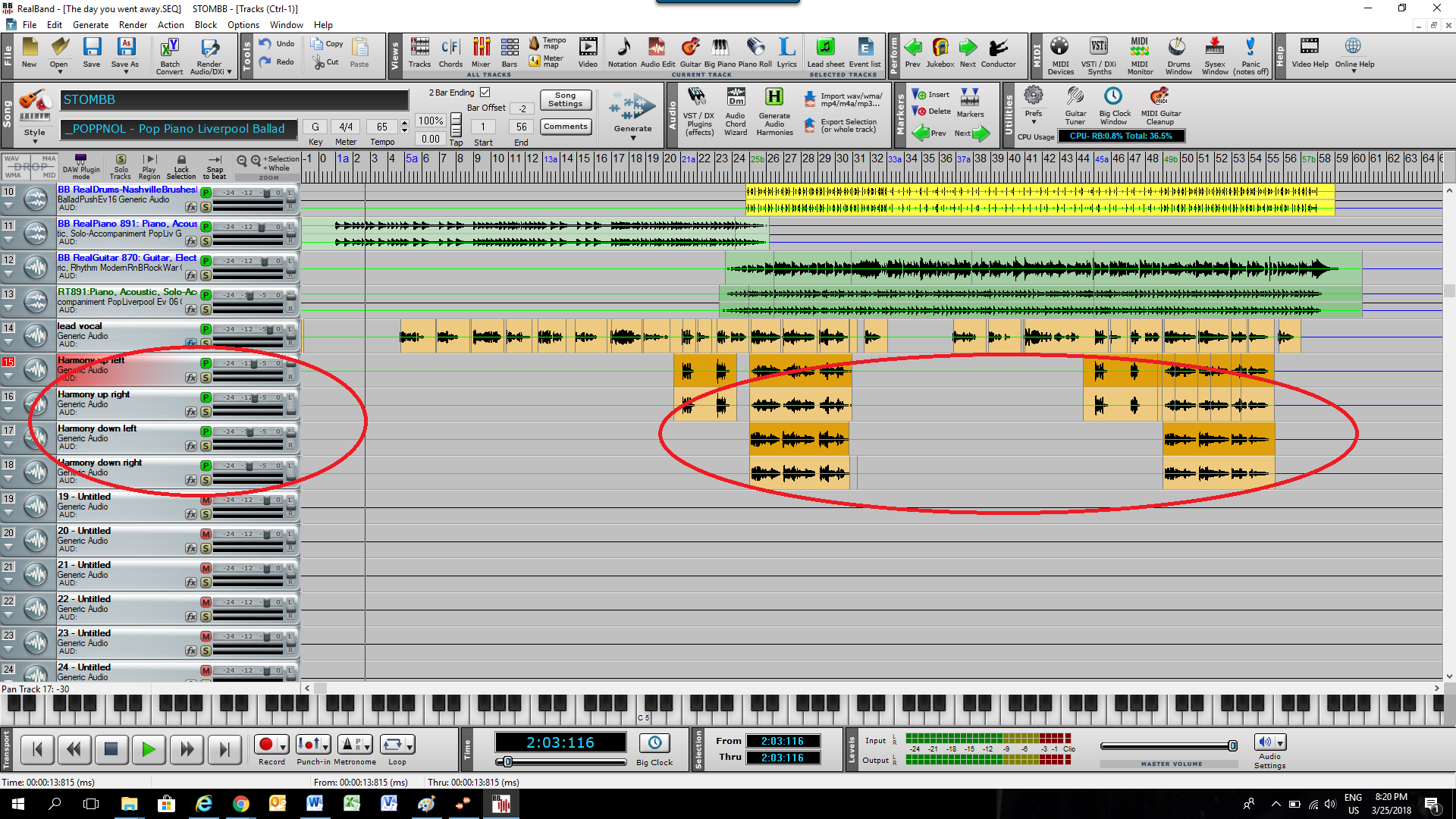Toggle Snap to beat
The height and width of the screenshot is (819, 1456).
pyautogui.click(x=215, y=167)
